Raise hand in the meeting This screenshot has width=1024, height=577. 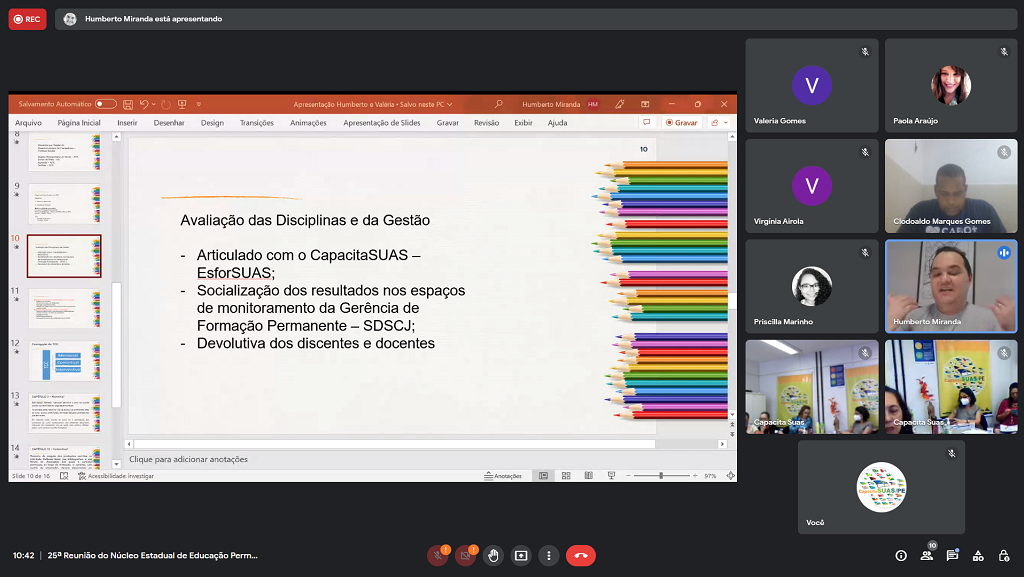tap(493, 555)
